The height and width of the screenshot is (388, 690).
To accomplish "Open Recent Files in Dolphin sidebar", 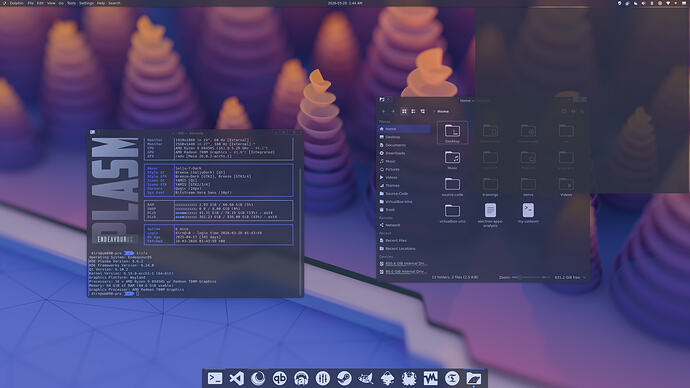I will [x=404, y=240].
